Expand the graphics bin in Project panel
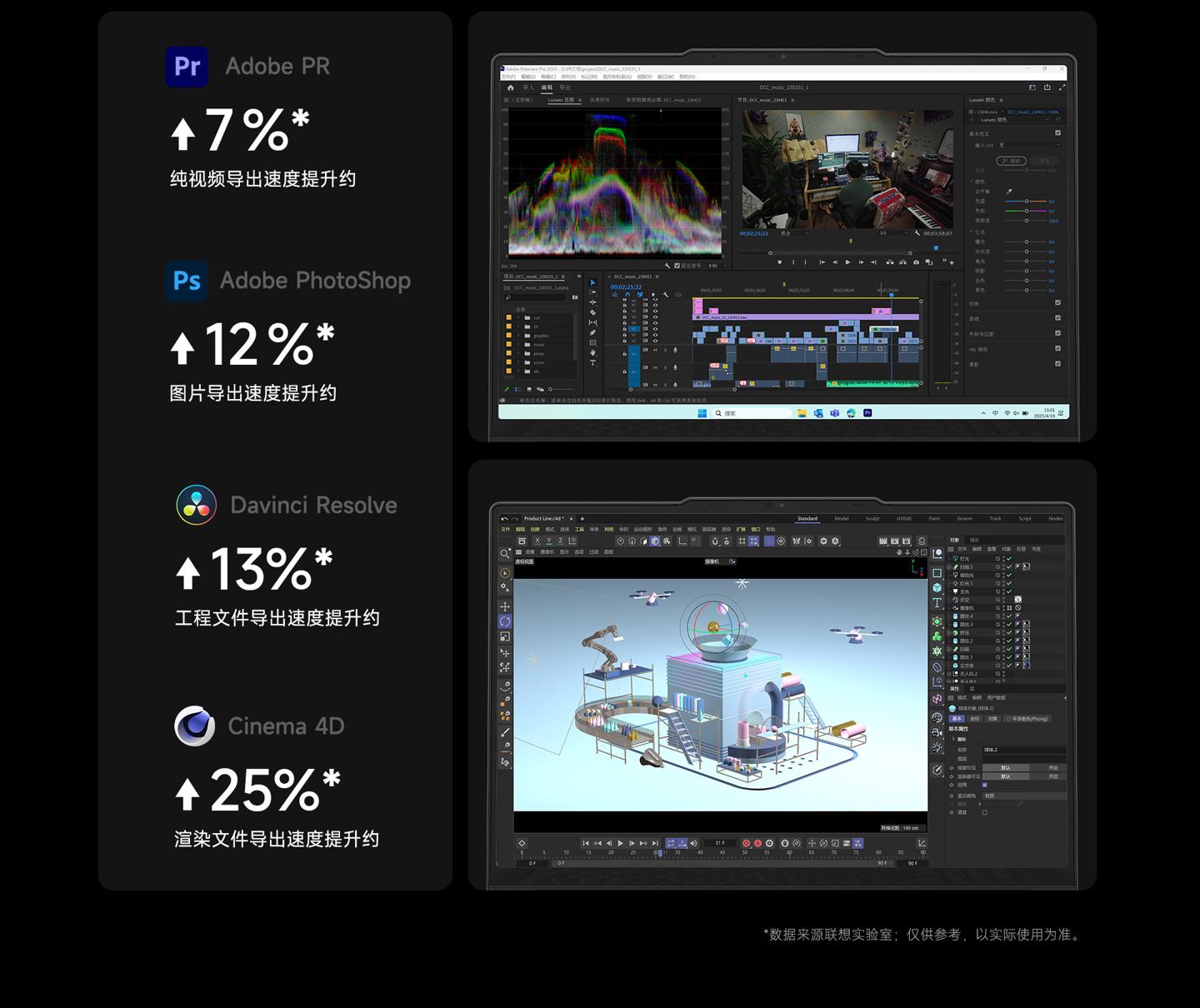 pos(518,336)
